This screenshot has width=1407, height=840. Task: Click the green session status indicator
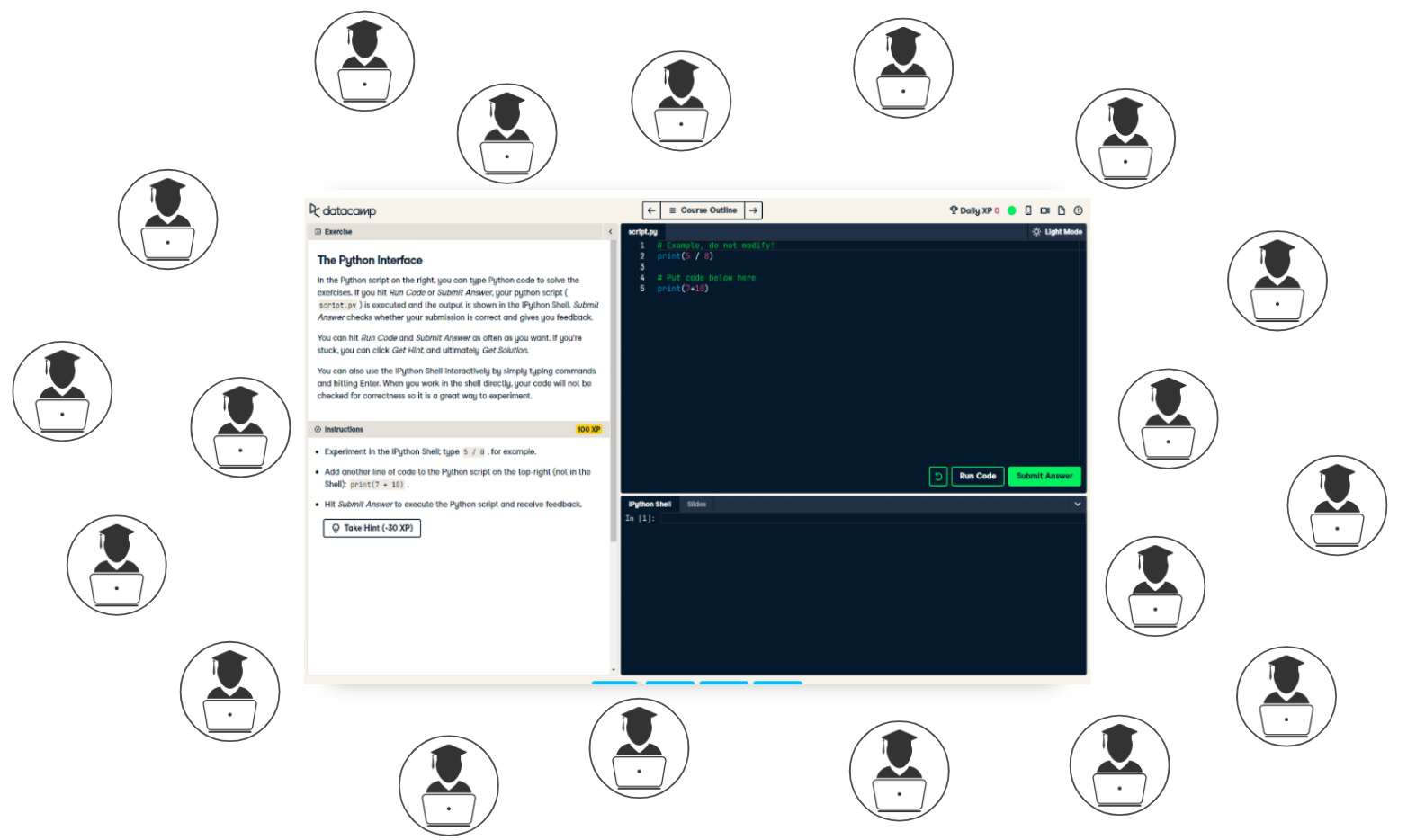click(x=1011, y=210)
